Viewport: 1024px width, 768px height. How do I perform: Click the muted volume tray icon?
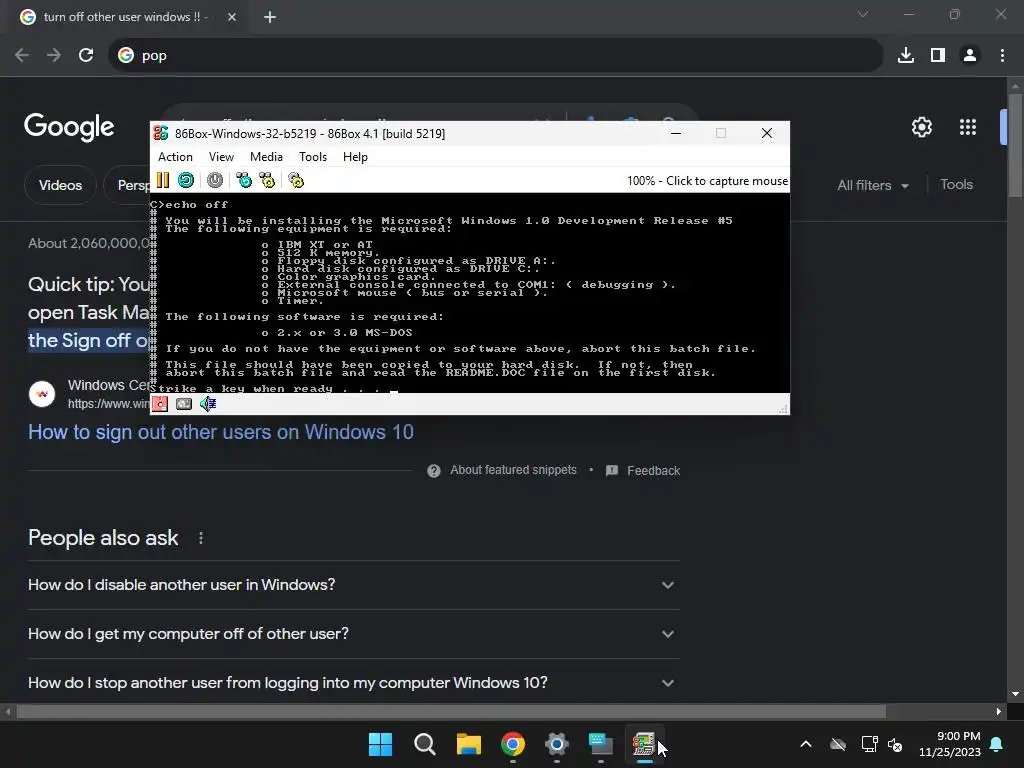895,744
